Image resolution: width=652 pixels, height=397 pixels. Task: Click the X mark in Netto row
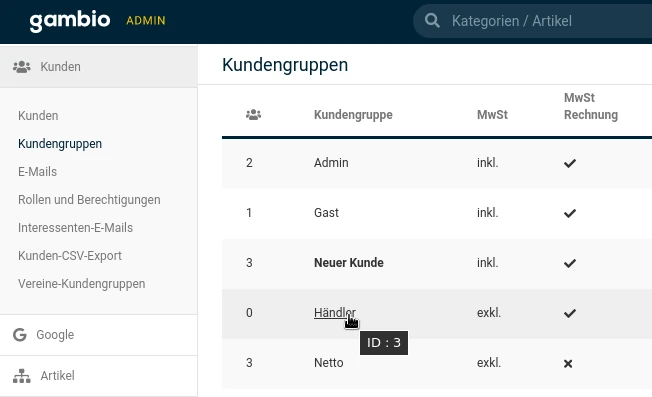click(568, 364)
